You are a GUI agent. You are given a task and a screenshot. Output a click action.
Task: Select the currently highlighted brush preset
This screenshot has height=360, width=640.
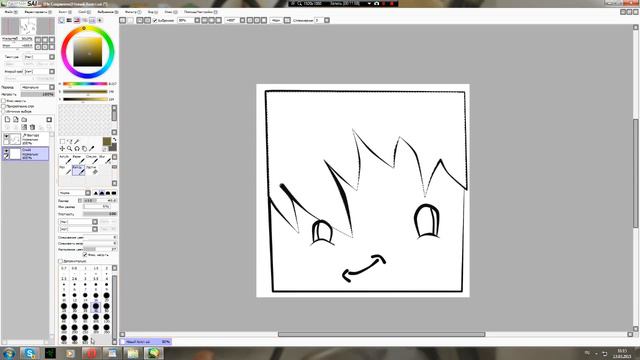coord(78,170)
